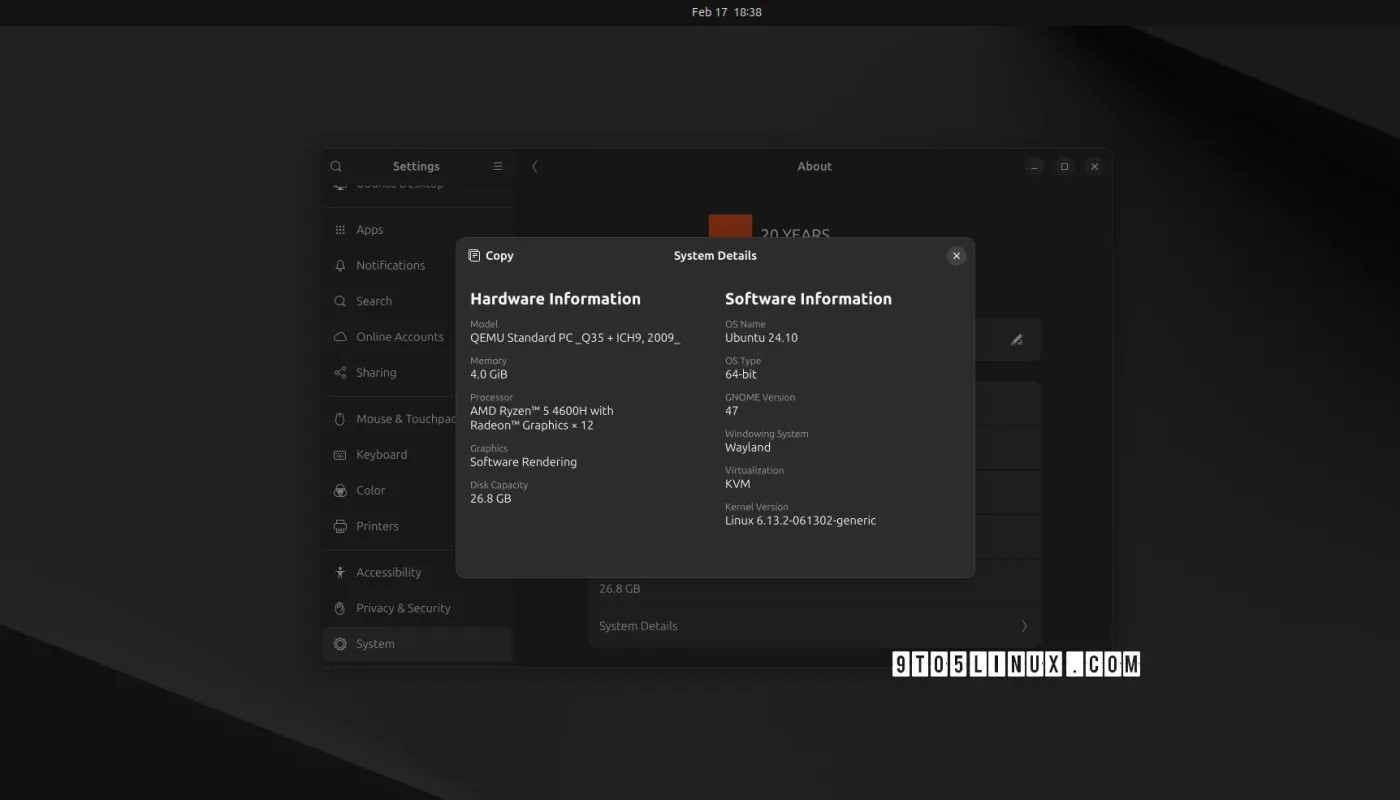
Task: Open search in Settings sidebar header
Action: [x=336, y=167]
